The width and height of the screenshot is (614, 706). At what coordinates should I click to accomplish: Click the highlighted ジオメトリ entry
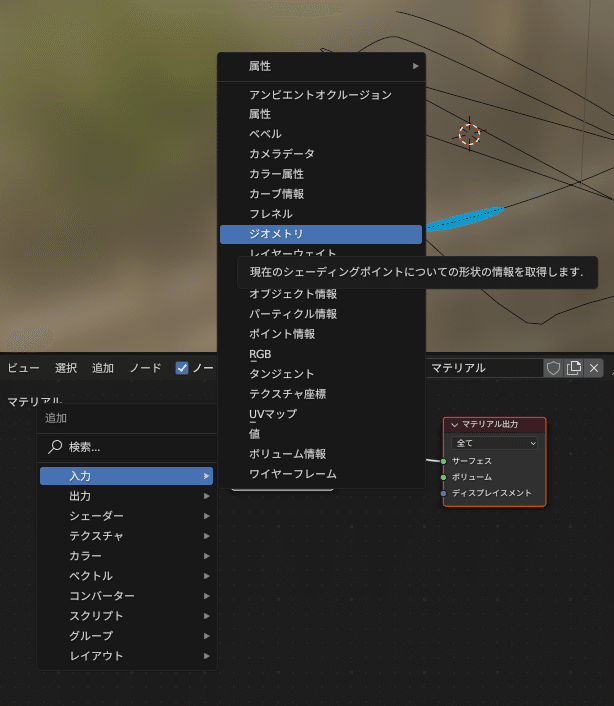pos(321,234)
